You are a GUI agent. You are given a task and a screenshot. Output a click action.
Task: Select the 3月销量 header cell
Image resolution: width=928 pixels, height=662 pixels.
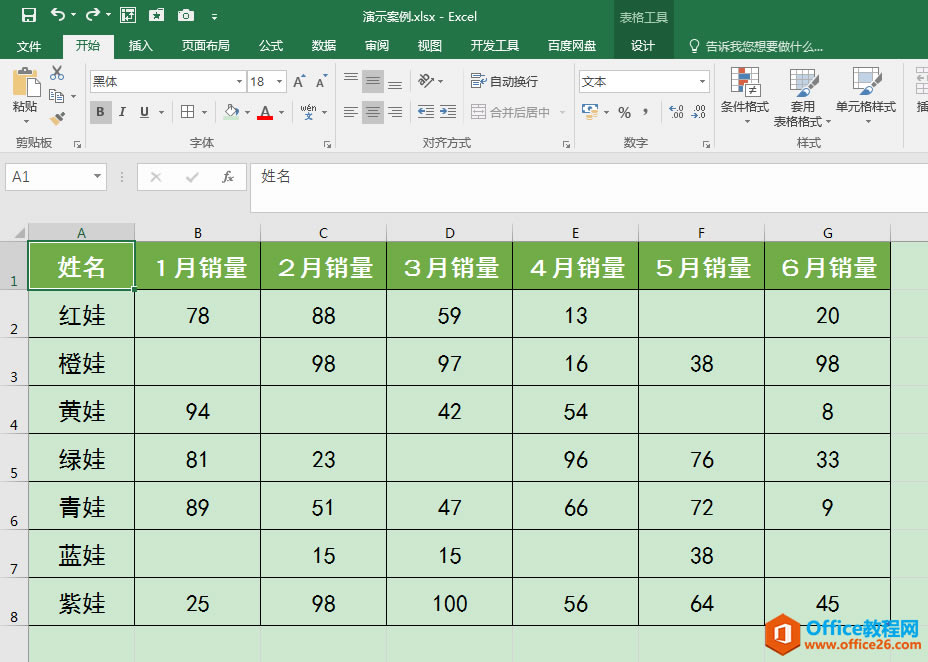(x=450, y=266)
